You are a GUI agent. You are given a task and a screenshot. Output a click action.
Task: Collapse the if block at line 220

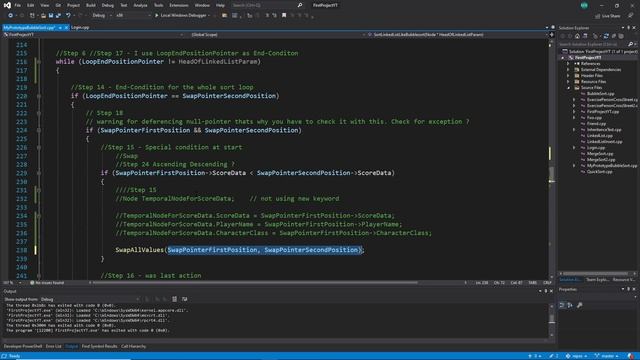point(39,96)
